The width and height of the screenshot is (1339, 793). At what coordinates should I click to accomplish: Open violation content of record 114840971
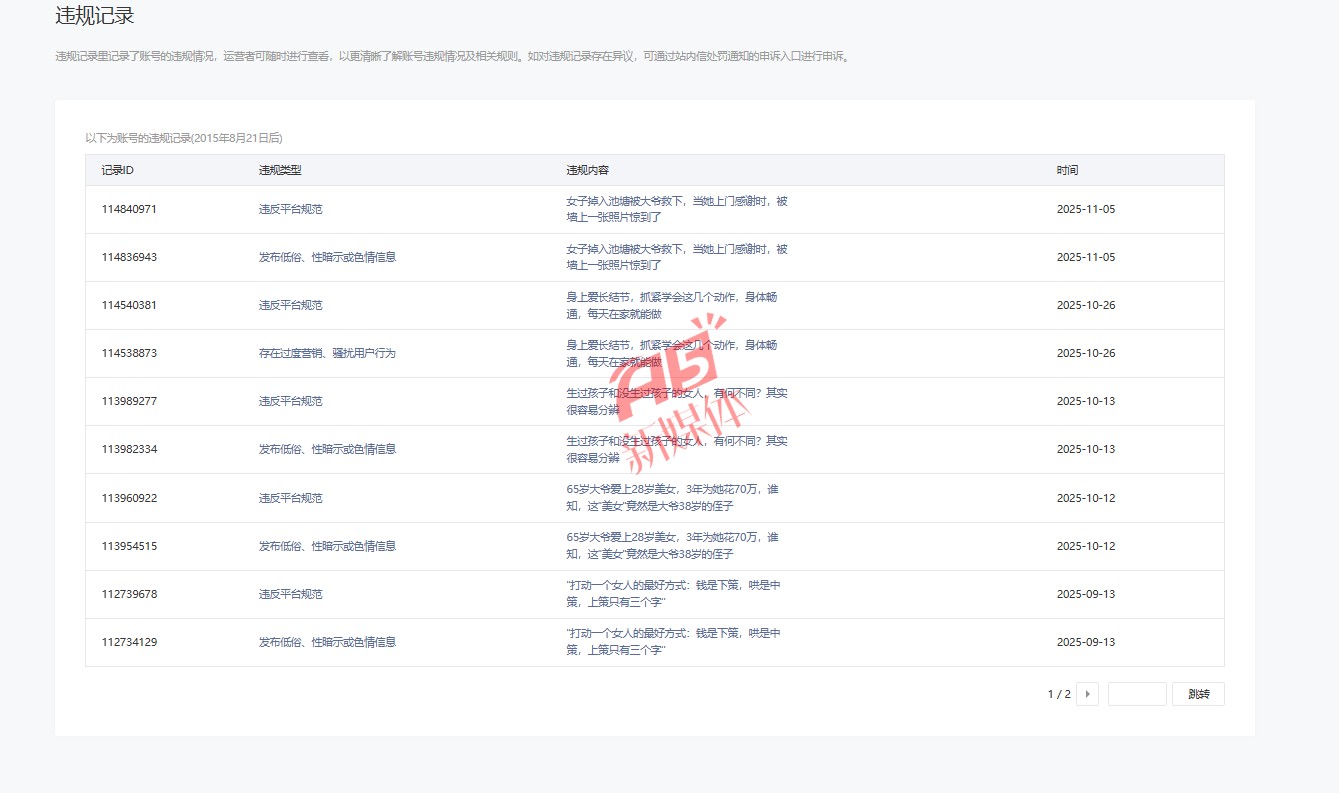tap(676, 209)
